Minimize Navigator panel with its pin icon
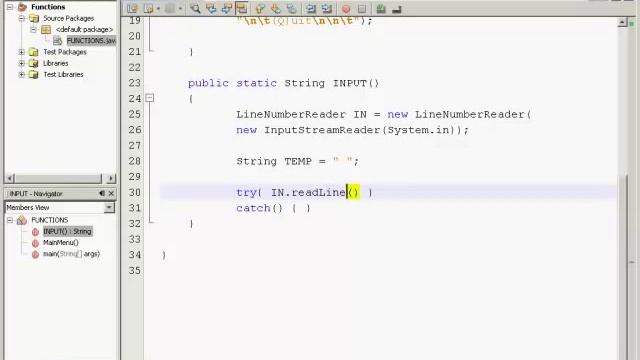The image size is (640, 360). click(102, 193)
